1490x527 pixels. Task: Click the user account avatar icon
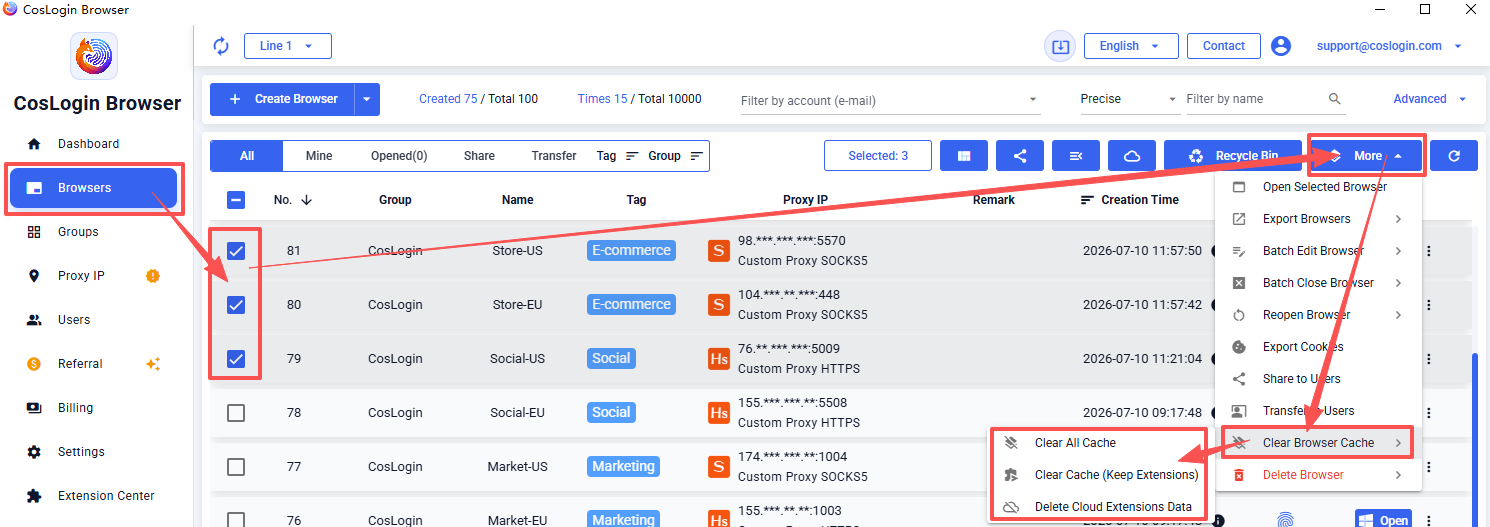point(1281,46)
